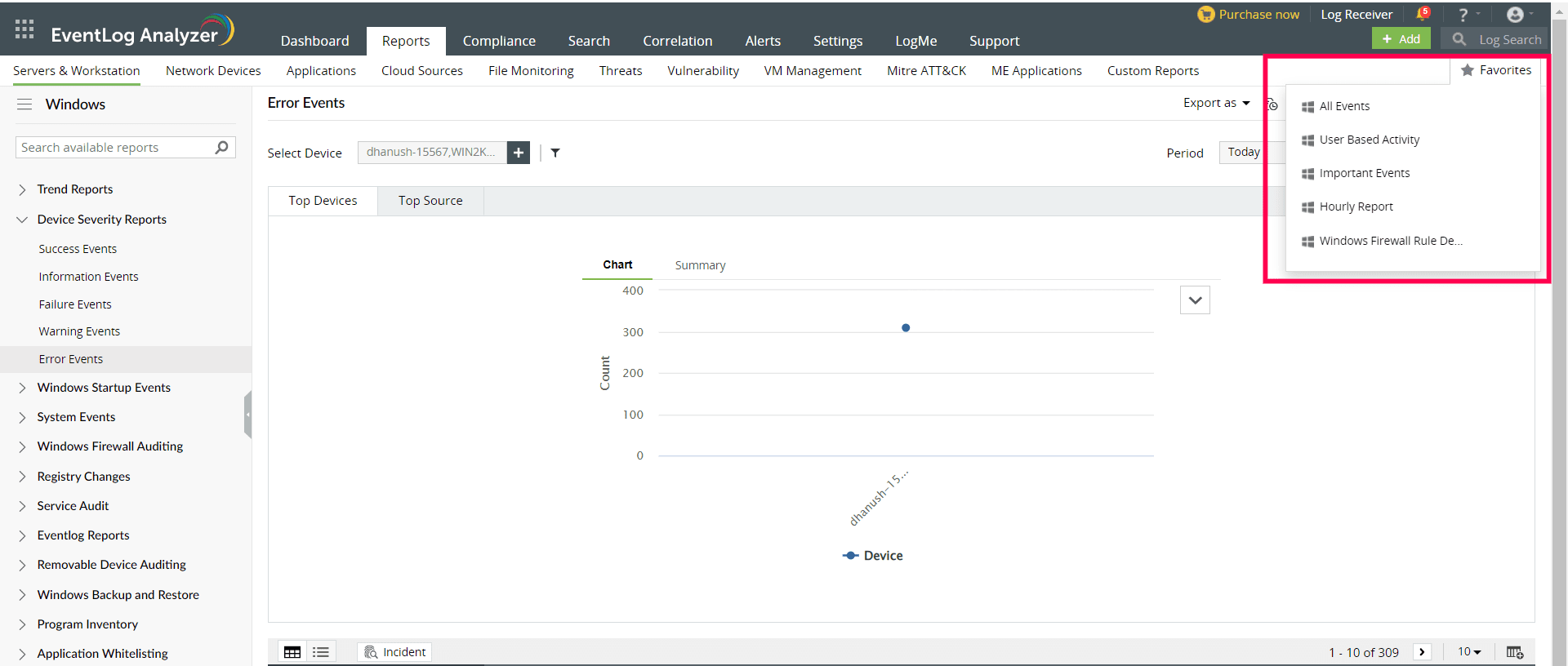Click the schedule report clock icon
Image resolution: width=1568 pixels, height=666 pixels.
pyautogui.click(x=1272, y=104)
